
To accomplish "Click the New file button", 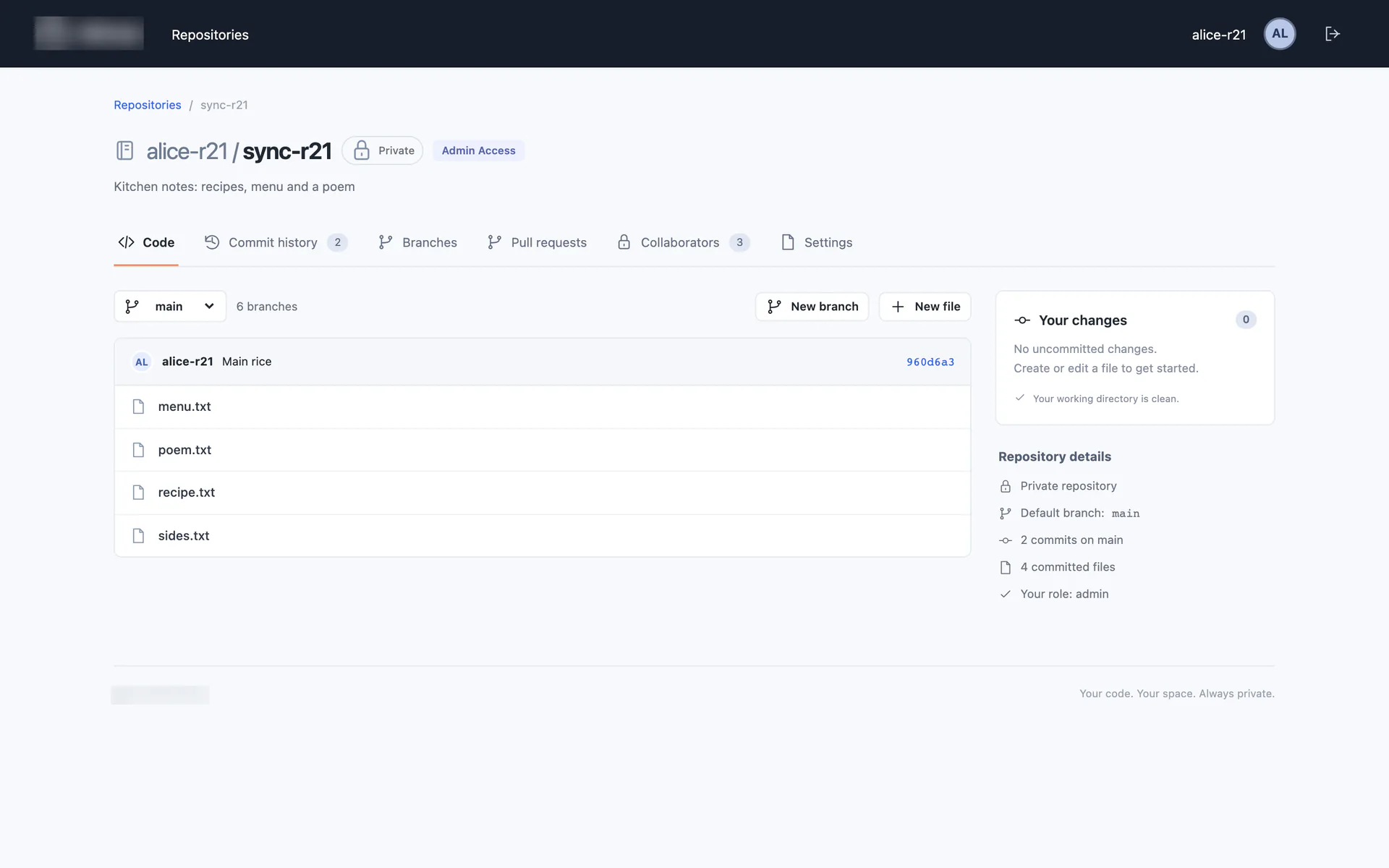I will tap(925, 307).
